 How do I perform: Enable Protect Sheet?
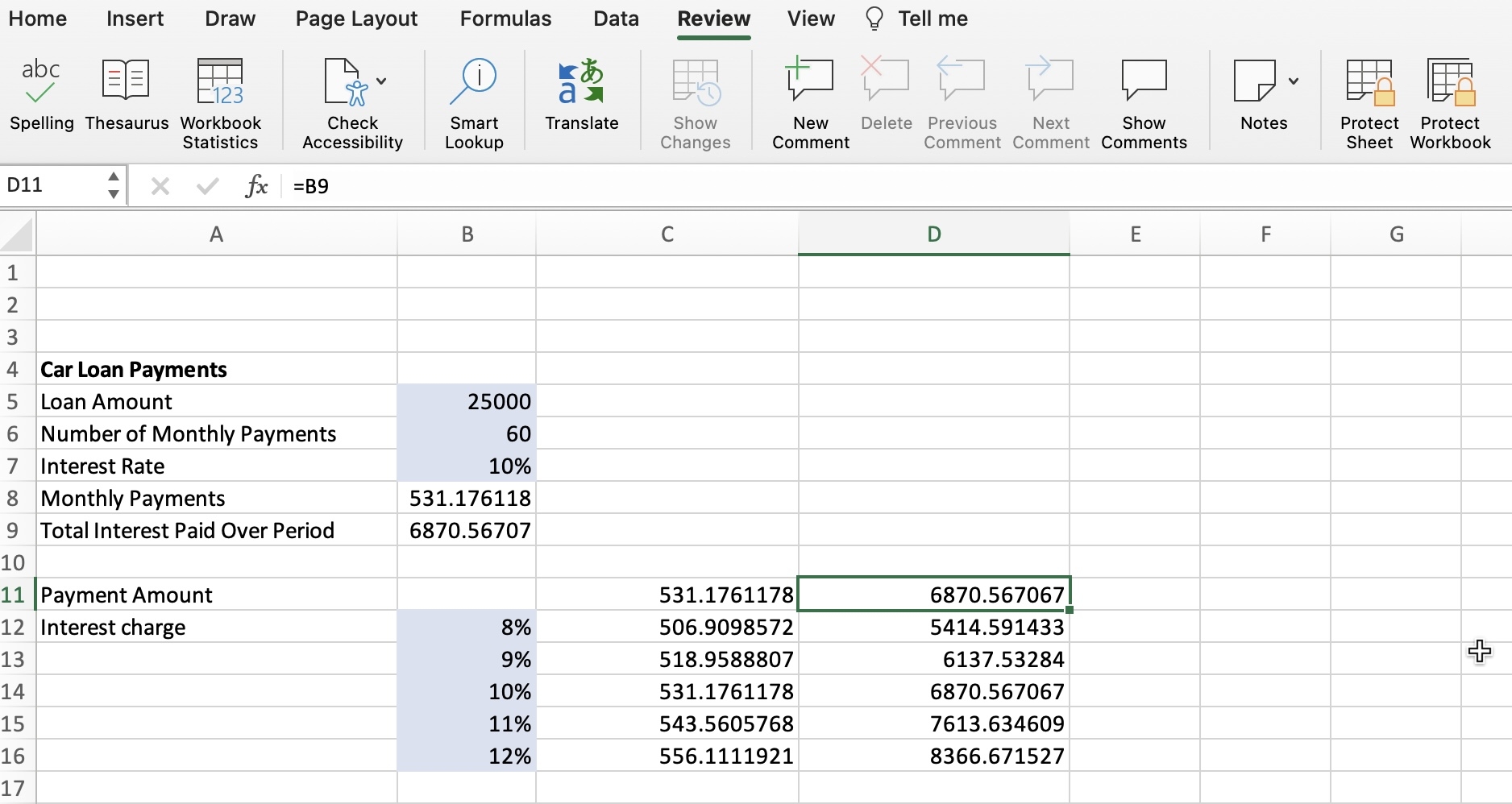click(1369, 97)
